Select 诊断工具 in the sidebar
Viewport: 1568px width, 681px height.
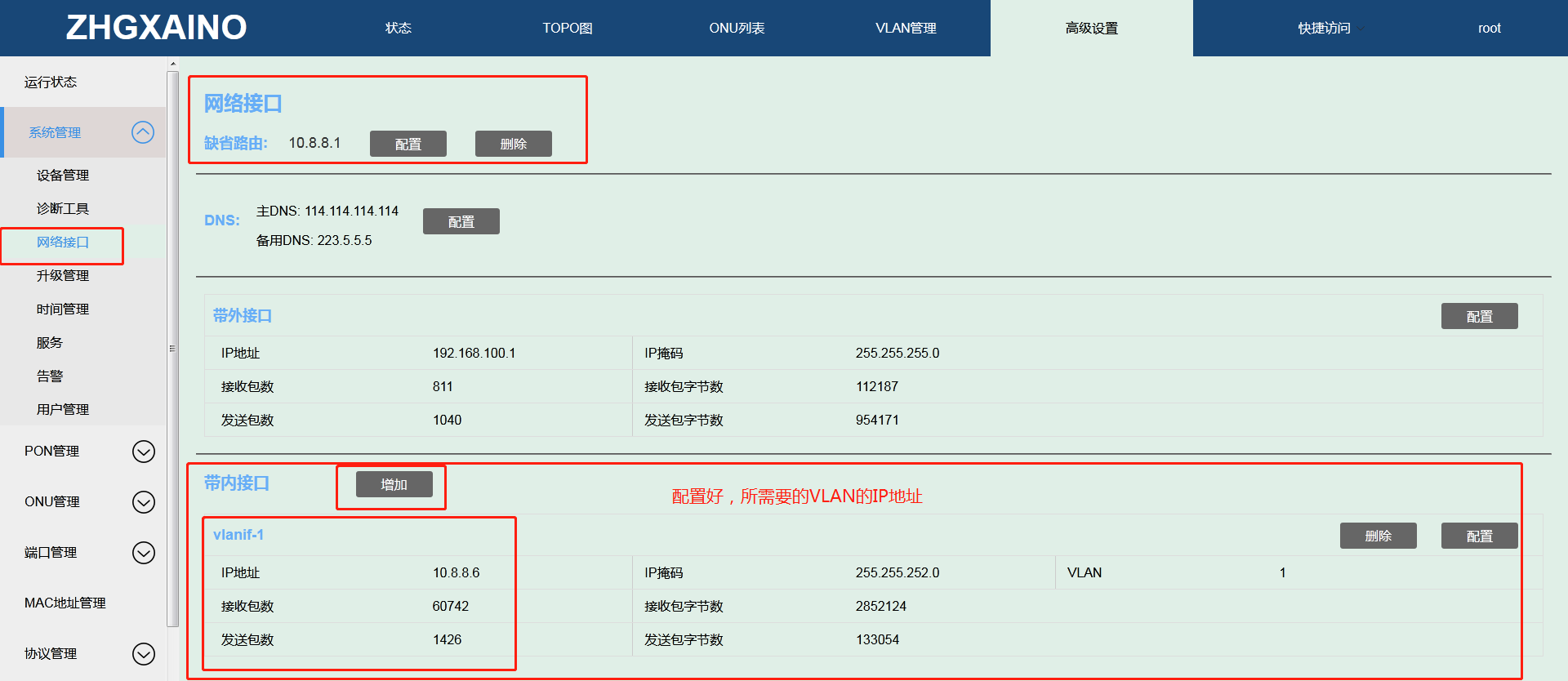pyautogui.click(x=63, y=208)
